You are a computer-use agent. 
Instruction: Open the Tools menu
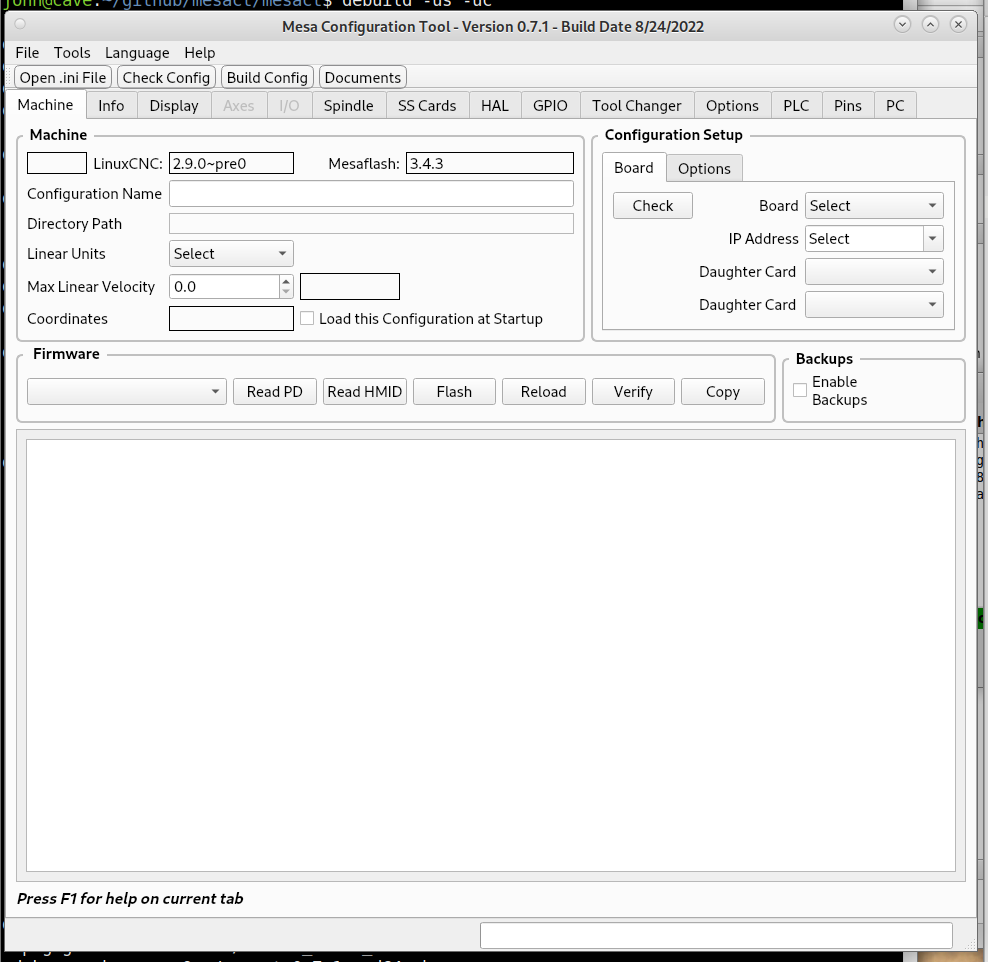(72, 52)
